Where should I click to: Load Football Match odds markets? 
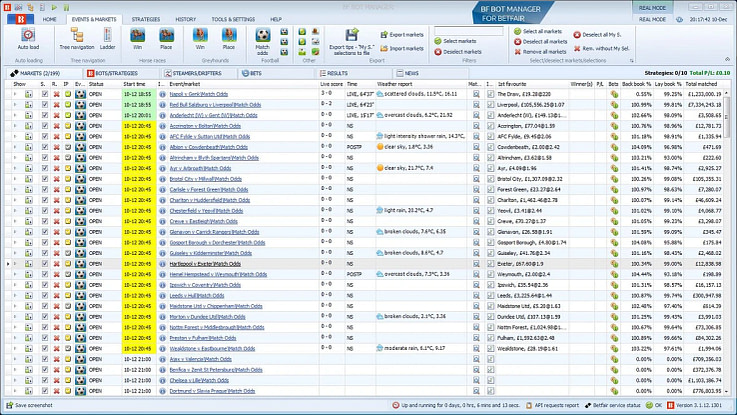tap(262, 42)
